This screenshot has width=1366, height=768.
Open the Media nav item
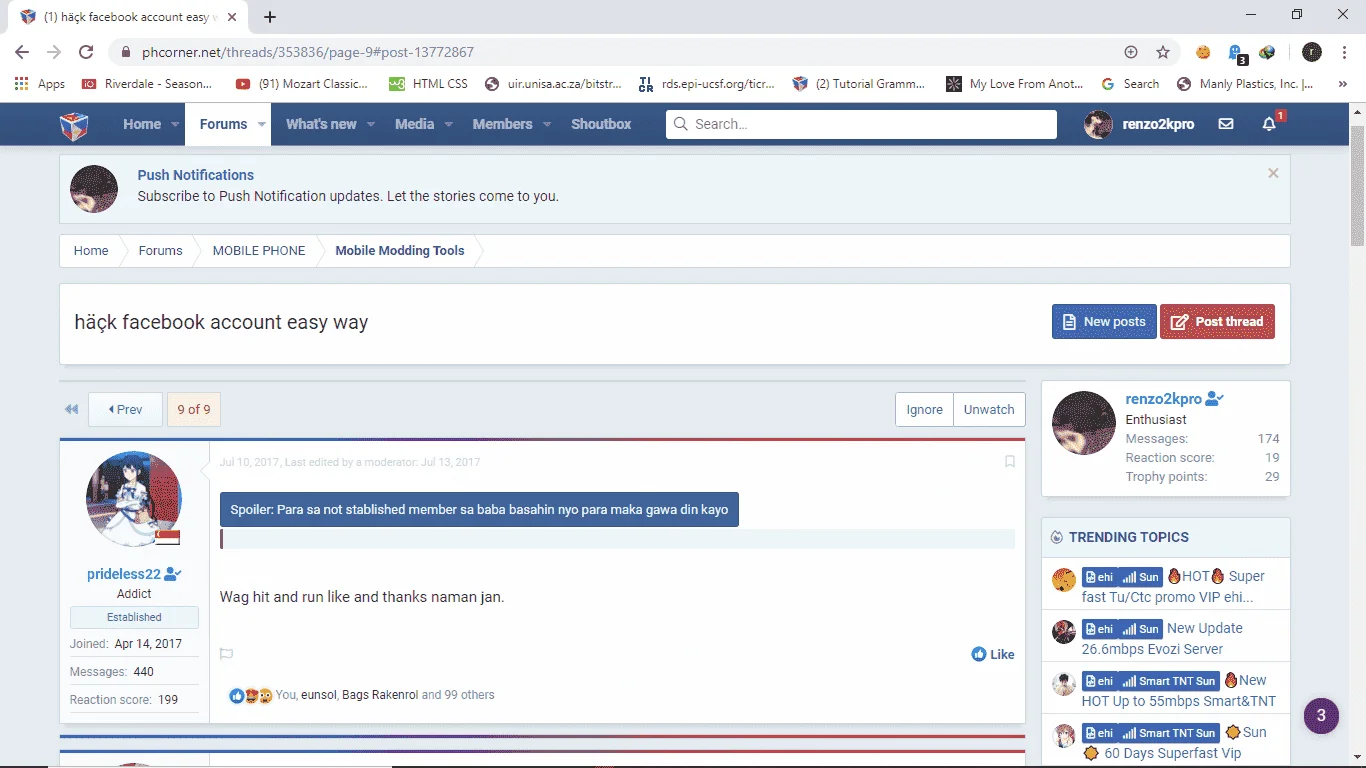tap(414, 124)
